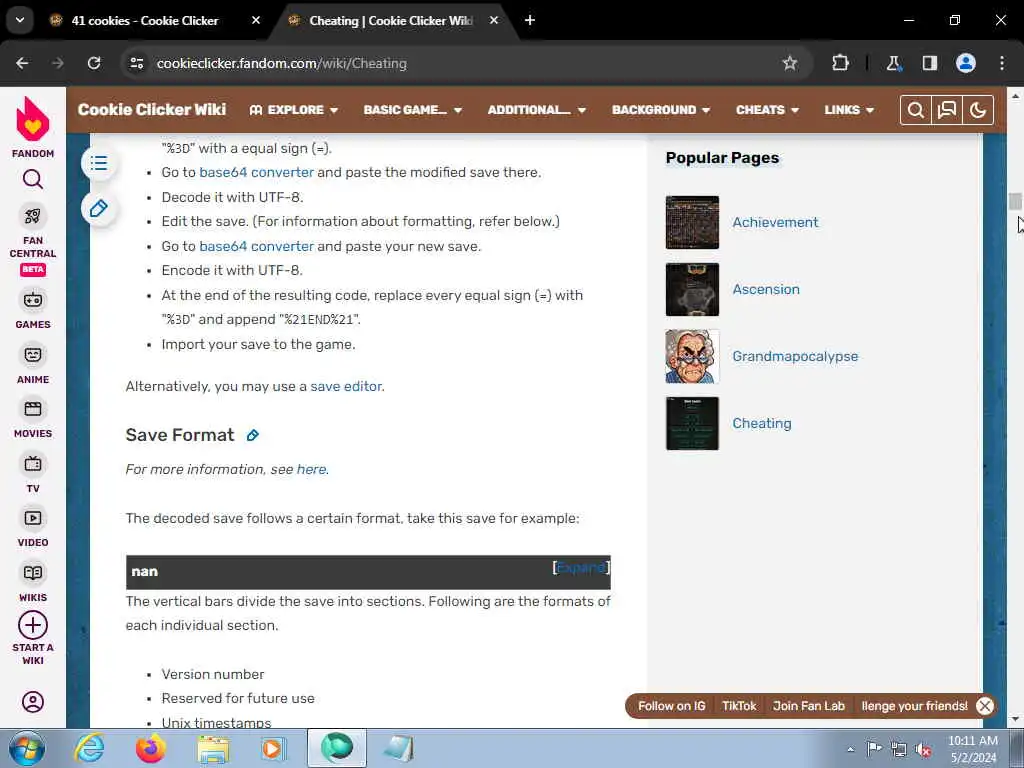Open the Movies clapperboard icon
The image size is (1024, 768).
[33, 409]
